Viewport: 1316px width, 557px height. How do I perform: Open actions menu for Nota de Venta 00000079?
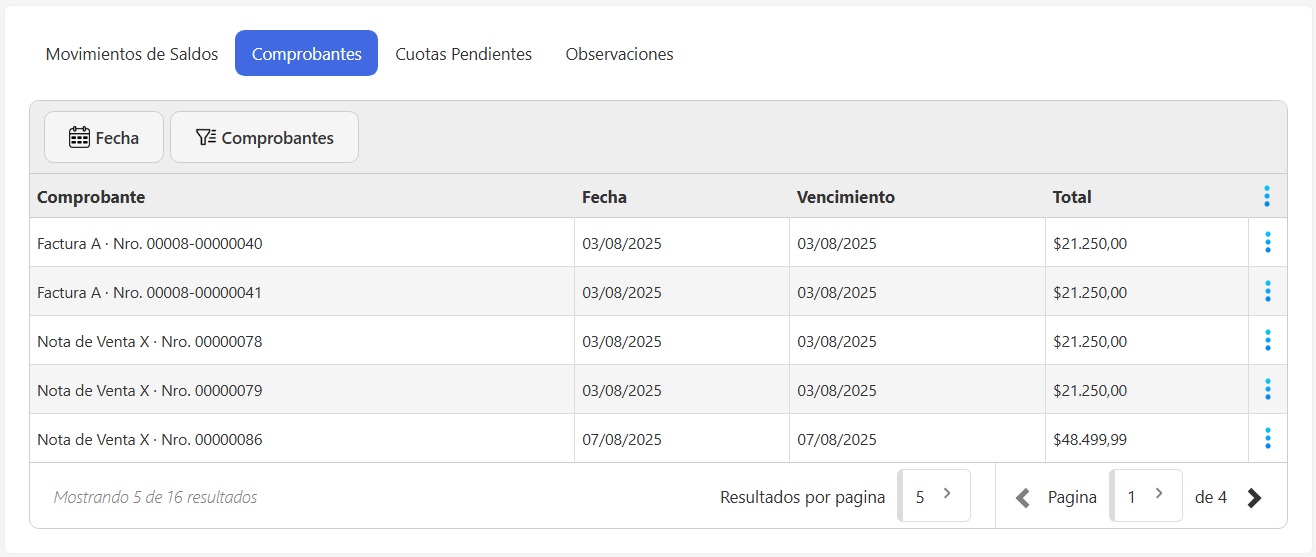pyautogui.click(x=1267, y=390)
